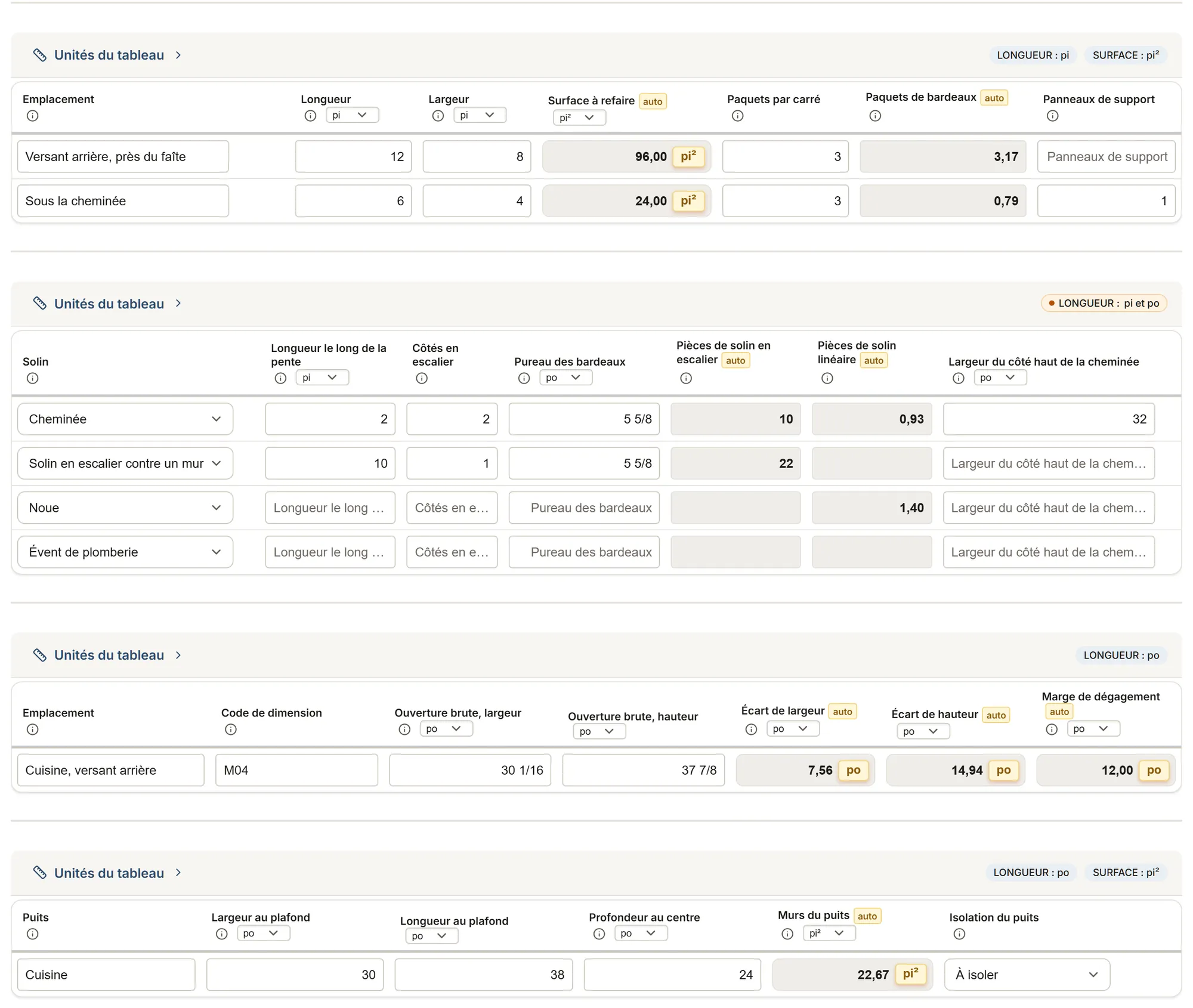Open Murs du puits pi² unit dropdown
This screenshot has height=1008, width=1193.
coord(829,933)
